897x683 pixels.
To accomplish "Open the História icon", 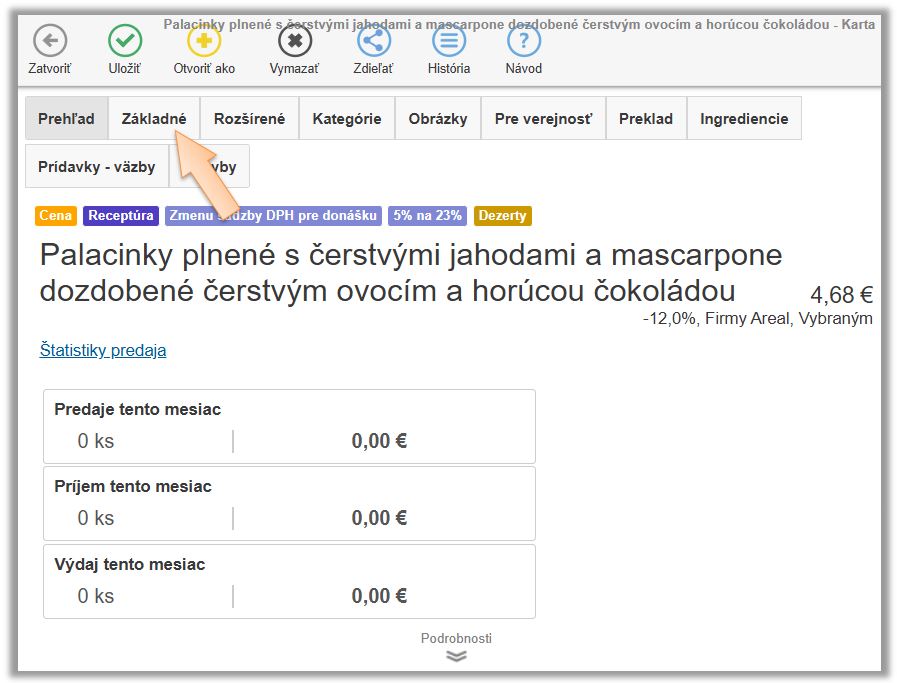I will 449,41.
